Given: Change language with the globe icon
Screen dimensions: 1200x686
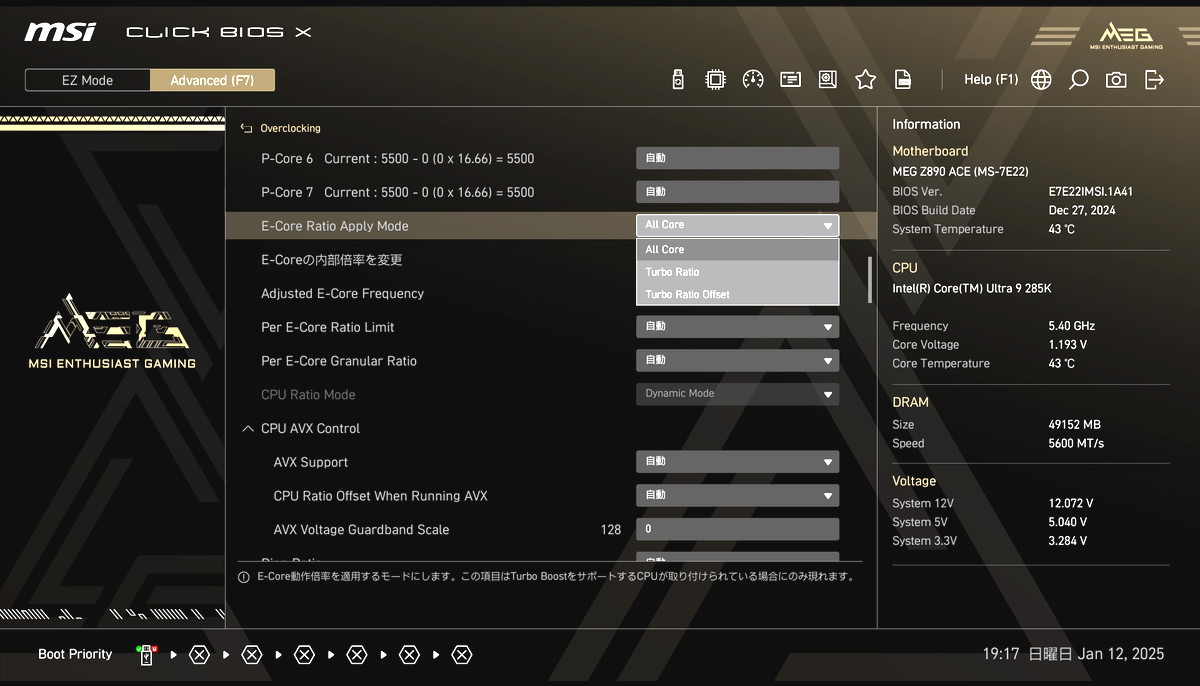Looking at the screenshot, I should coord(1041,80).
